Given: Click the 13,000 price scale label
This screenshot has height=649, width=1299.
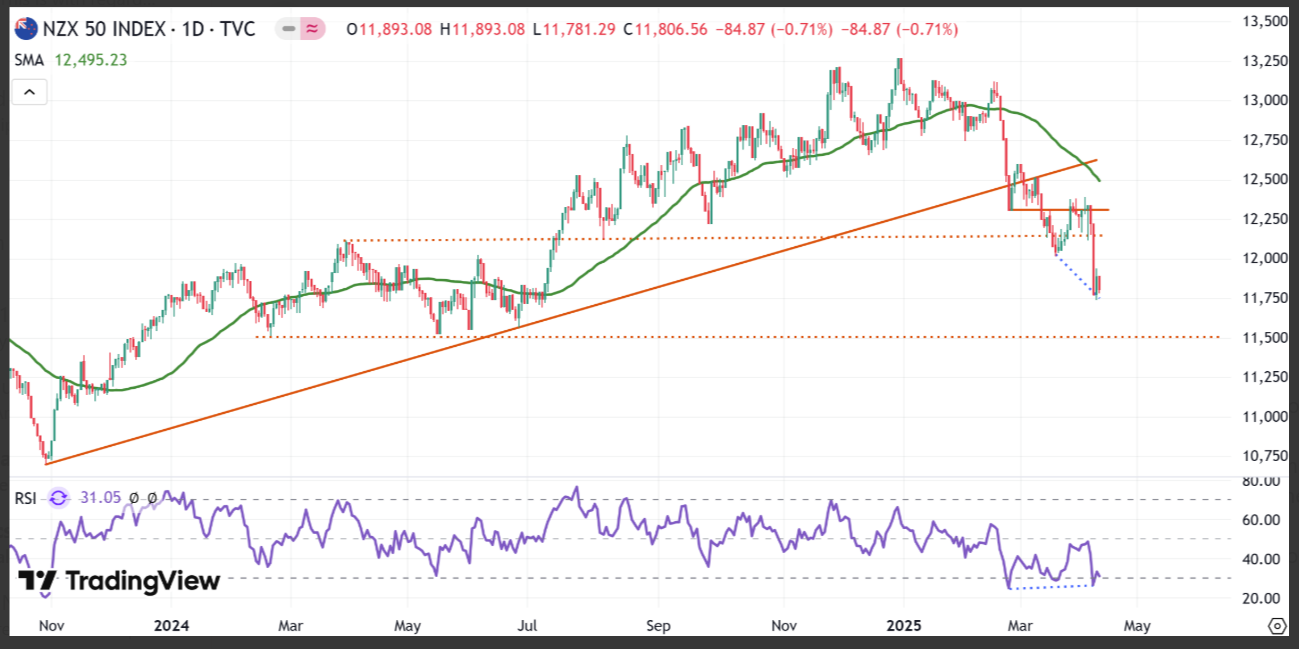Looking at the screenshot, I should click(1265, 100).
